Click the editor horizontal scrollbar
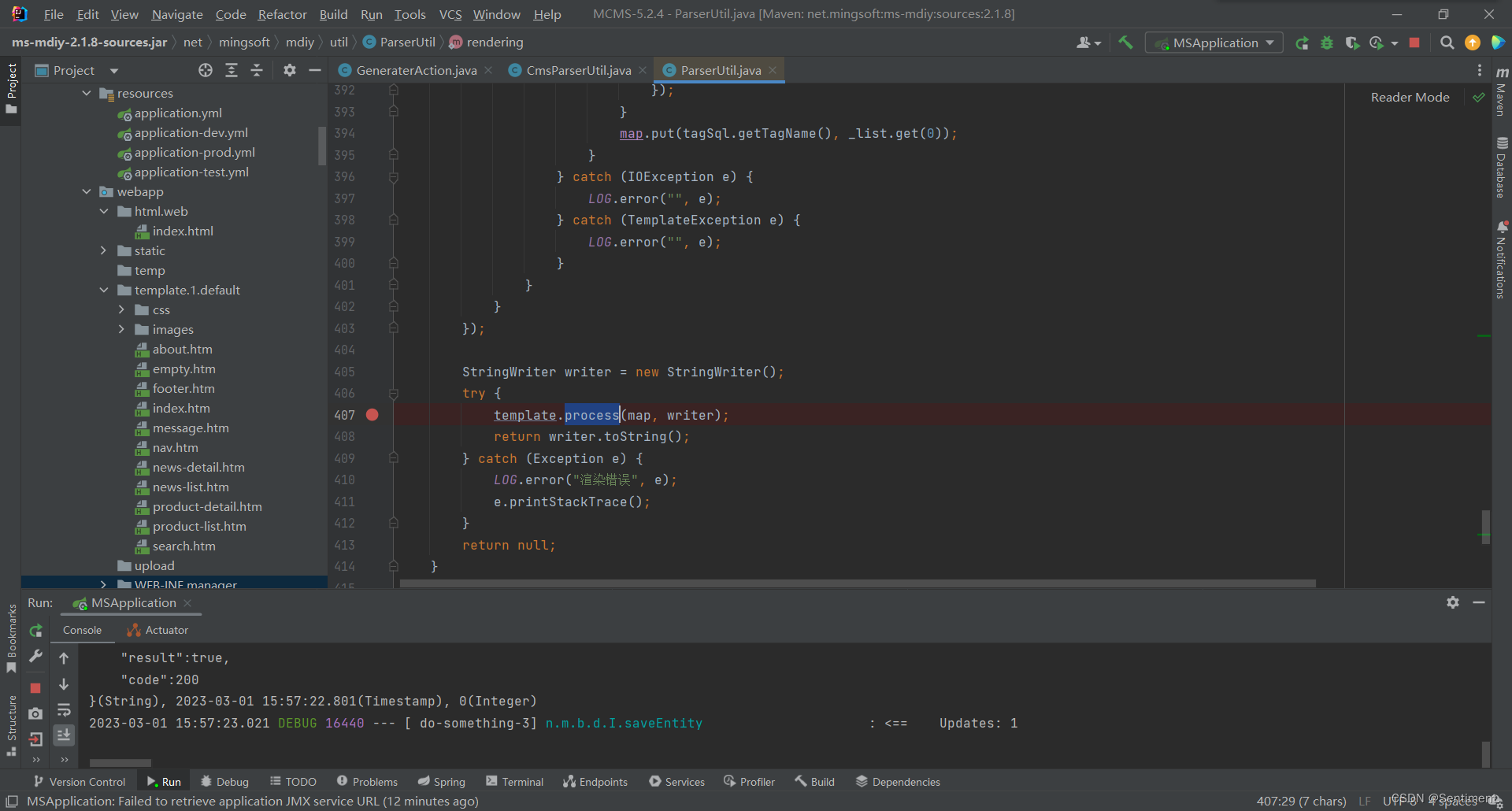 858,583
